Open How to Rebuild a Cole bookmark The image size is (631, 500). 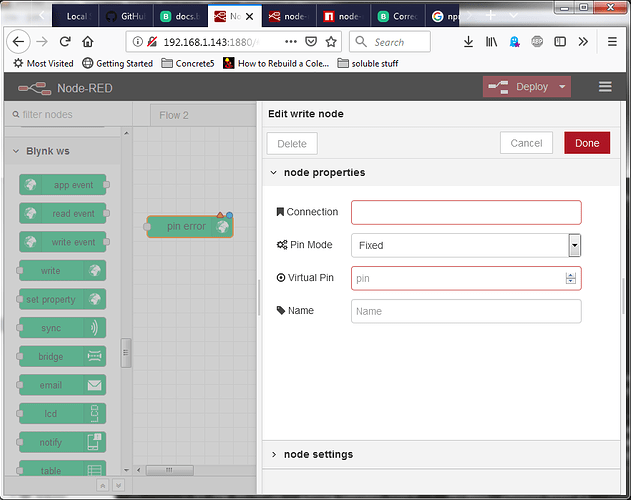tap(276, 63)
